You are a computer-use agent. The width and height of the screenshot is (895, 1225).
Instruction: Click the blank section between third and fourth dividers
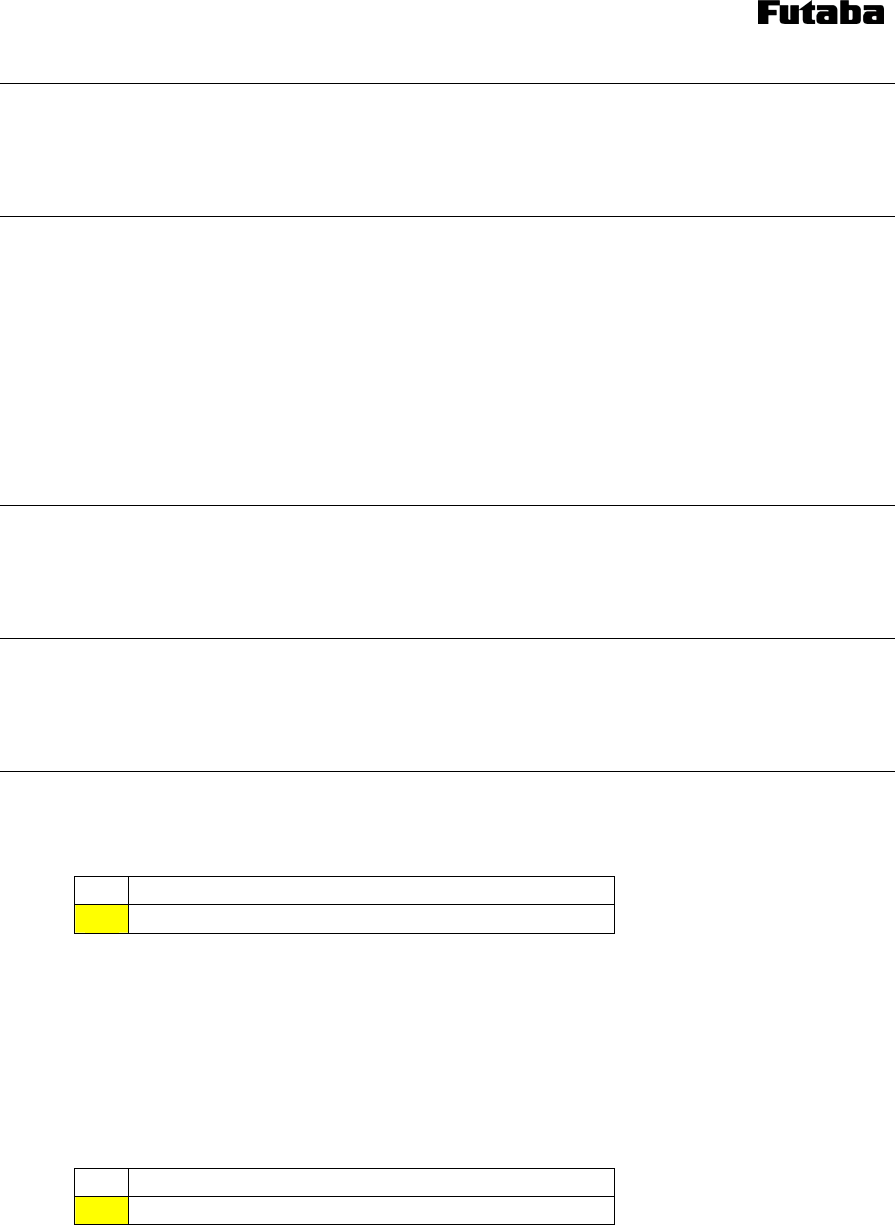(447, 572)
